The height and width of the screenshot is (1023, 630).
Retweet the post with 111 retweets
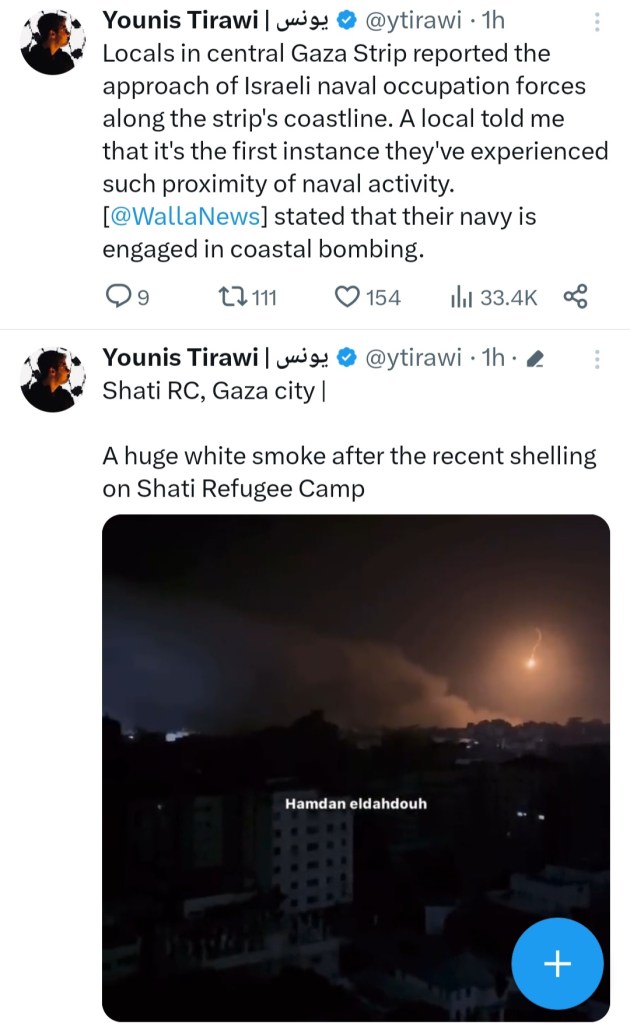(231, 297)
